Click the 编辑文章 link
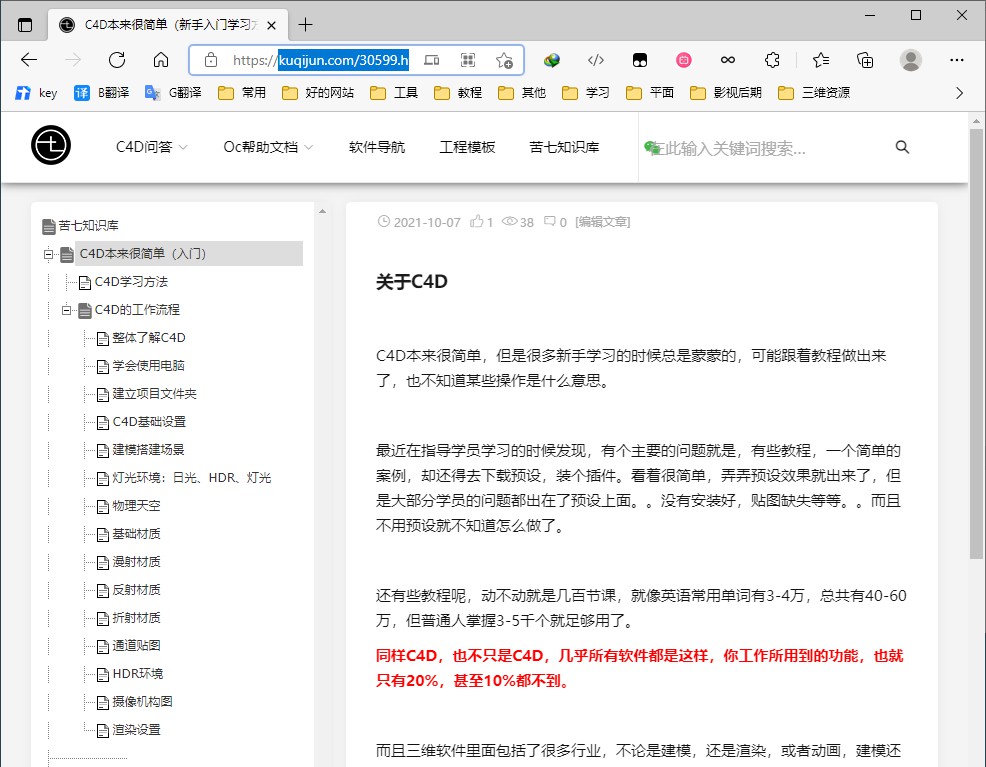The image size is (986, 767). (x=602, y=222)
